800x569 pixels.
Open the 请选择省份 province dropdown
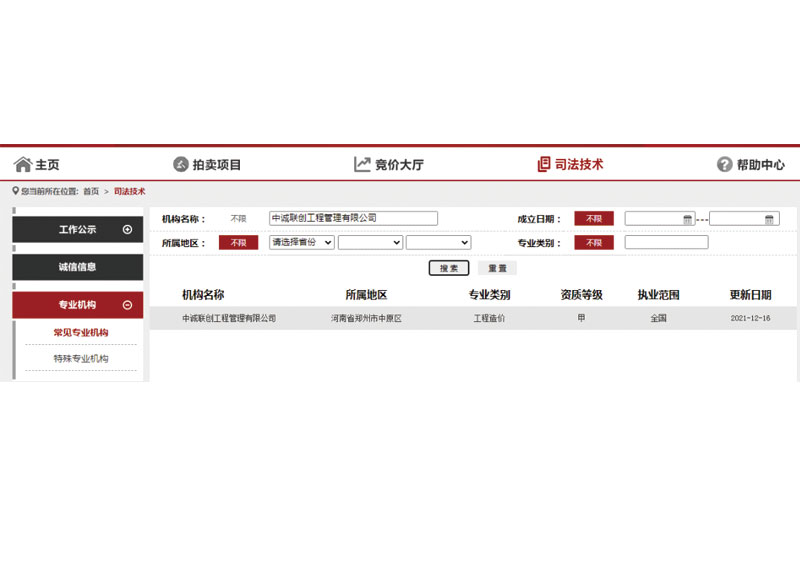[302, 242]
